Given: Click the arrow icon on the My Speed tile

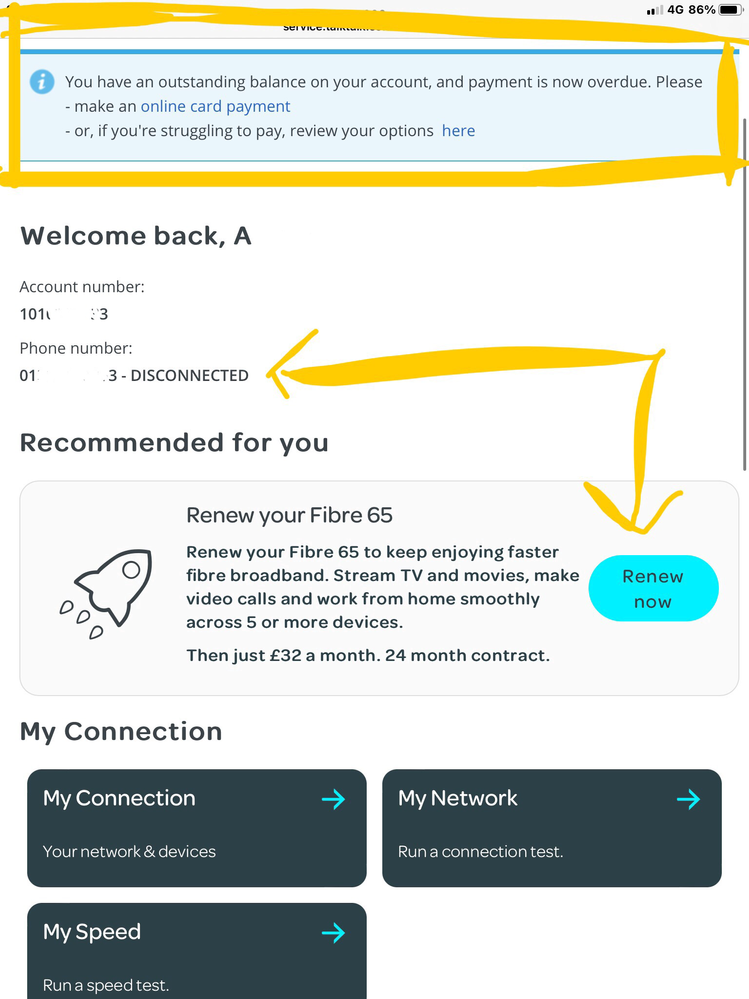Looking at the screenshot, I should coord(334,933).
